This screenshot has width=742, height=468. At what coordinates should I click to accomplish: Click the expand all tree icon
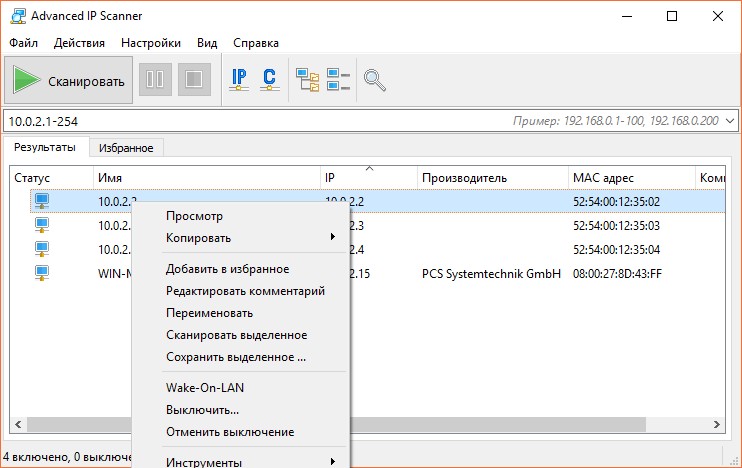tap(307, 79)
